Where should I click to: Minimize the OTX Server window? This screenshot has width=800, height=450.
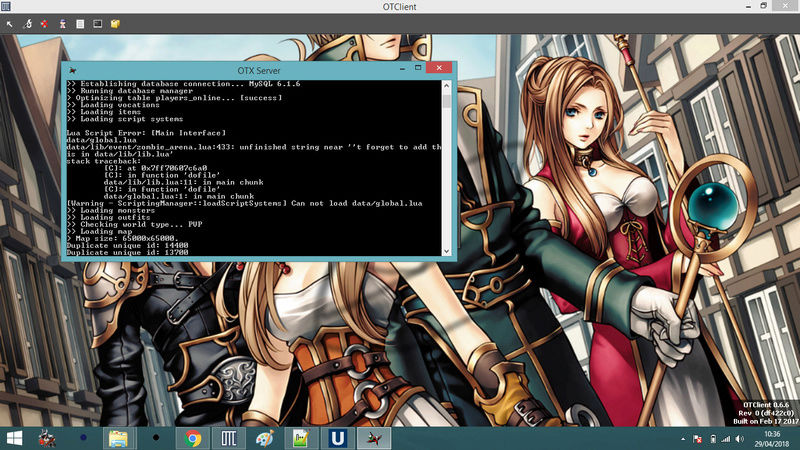click(403, 68)
